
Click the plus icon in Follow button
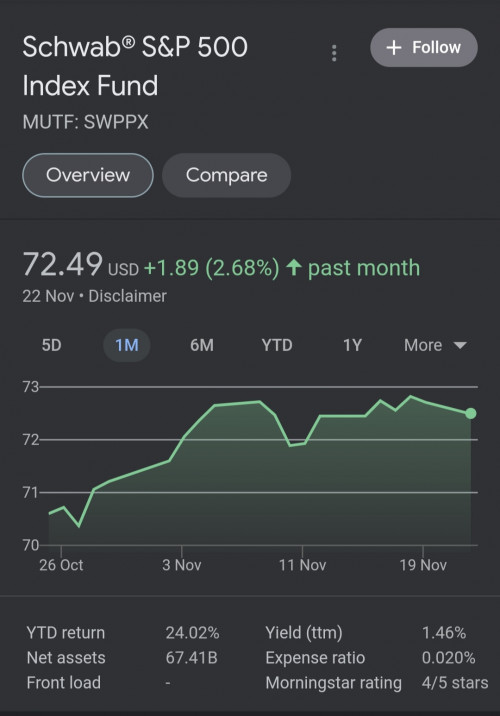394,47
